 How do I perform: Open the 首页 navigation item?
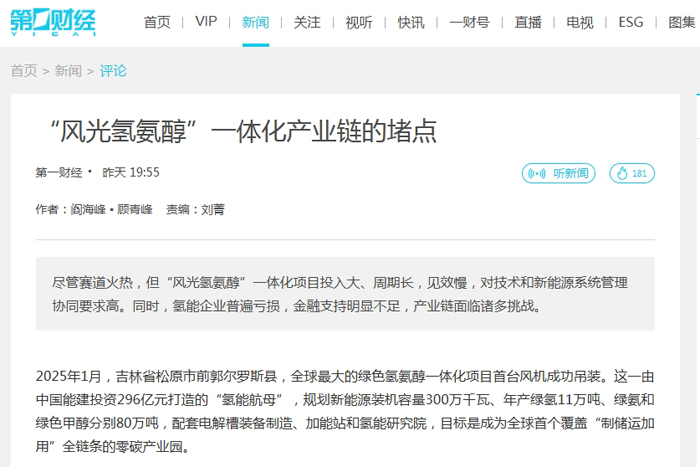point(157,22)
